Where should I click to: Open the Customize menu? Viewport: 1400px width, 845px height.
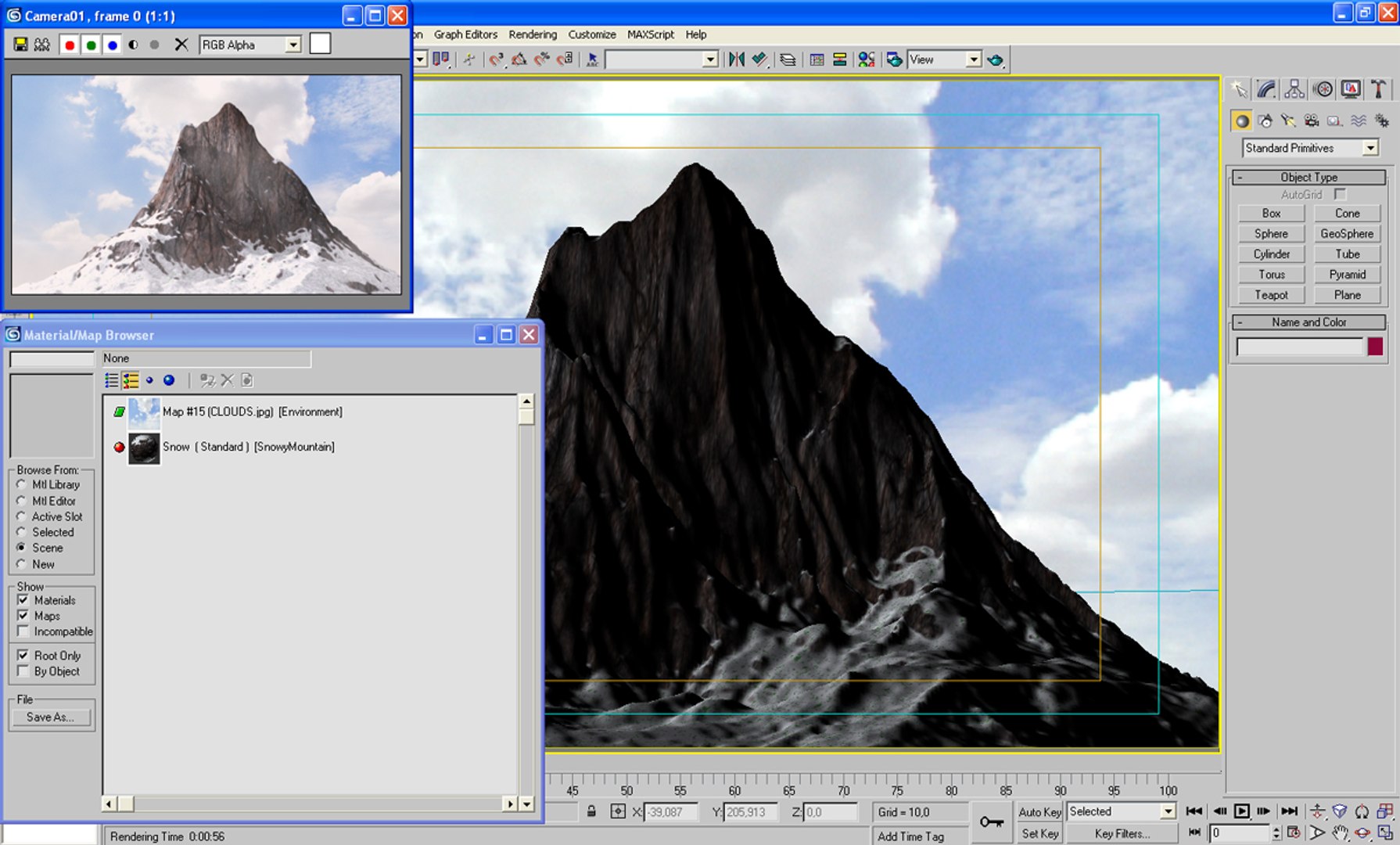(592, 34)
